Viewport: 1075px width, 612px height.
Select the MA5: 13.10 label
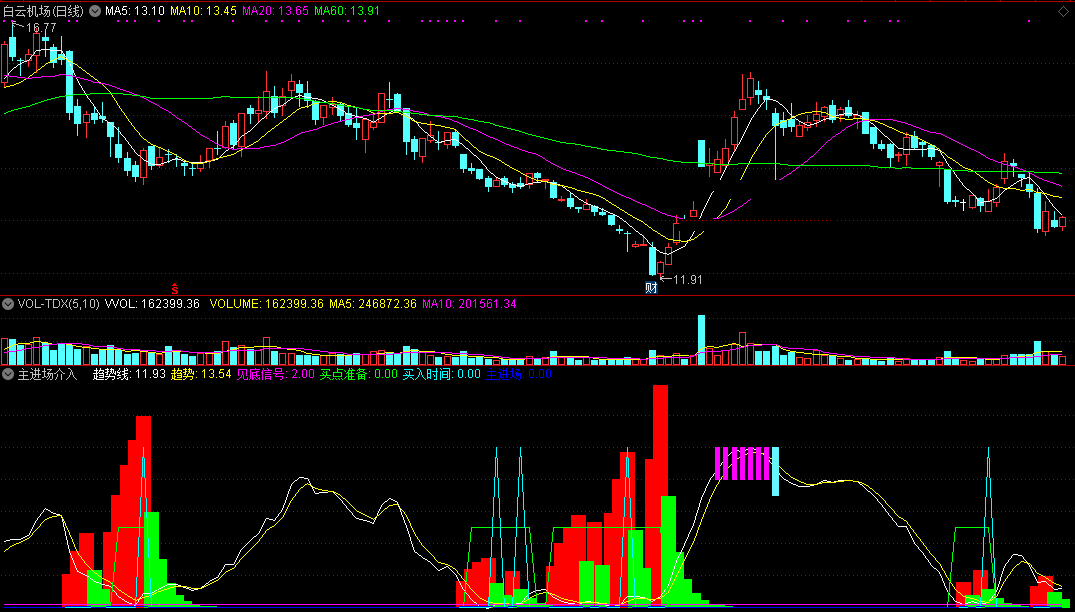coord(135,11)
